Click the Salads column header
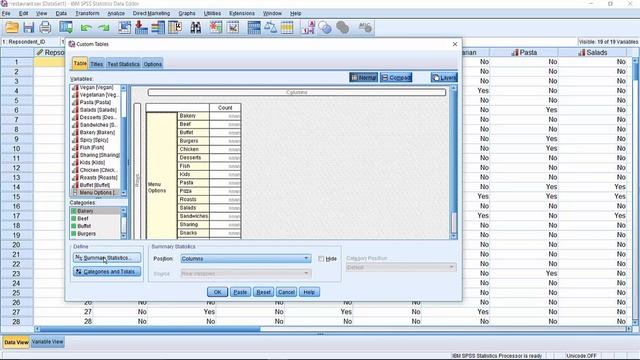The image size is (640, 360). 592,52
